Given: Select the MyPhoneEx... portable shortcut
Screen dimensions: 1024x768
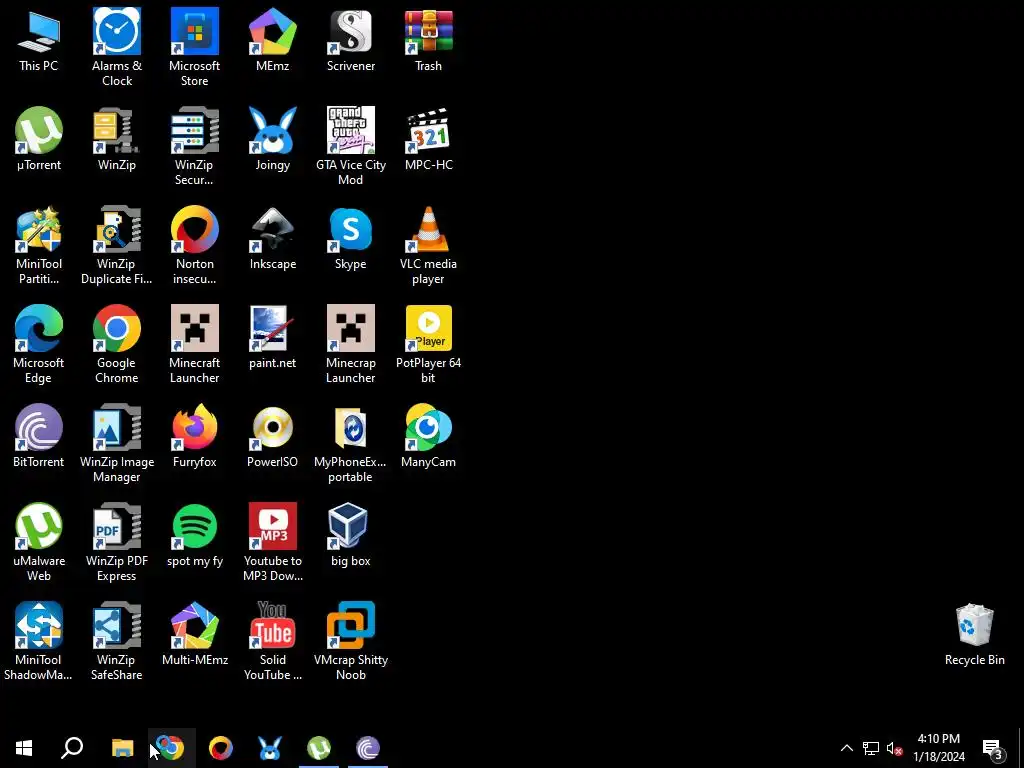Looking at the screenshot, I should point(351,443).
